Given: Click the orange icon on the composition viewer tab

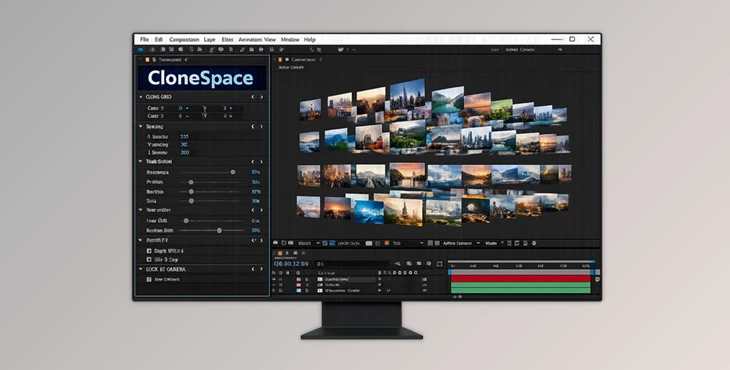Looking at the screenshot, I should click(x=280, y=60).
